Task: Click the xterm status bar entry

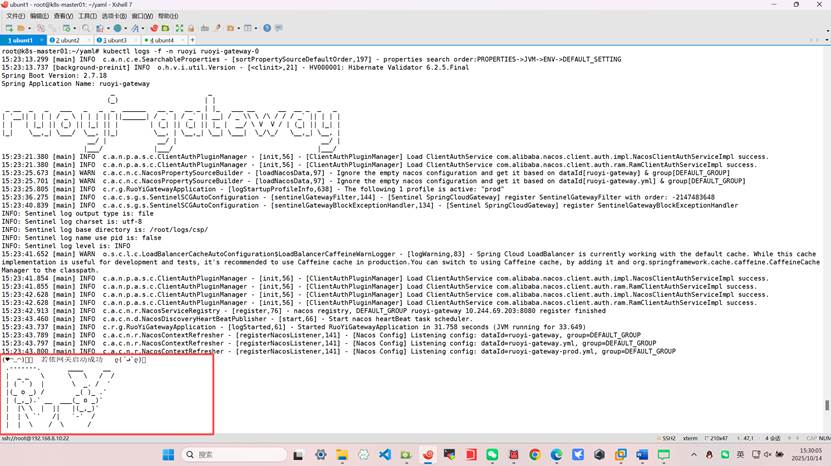Action: coord(690,438)
